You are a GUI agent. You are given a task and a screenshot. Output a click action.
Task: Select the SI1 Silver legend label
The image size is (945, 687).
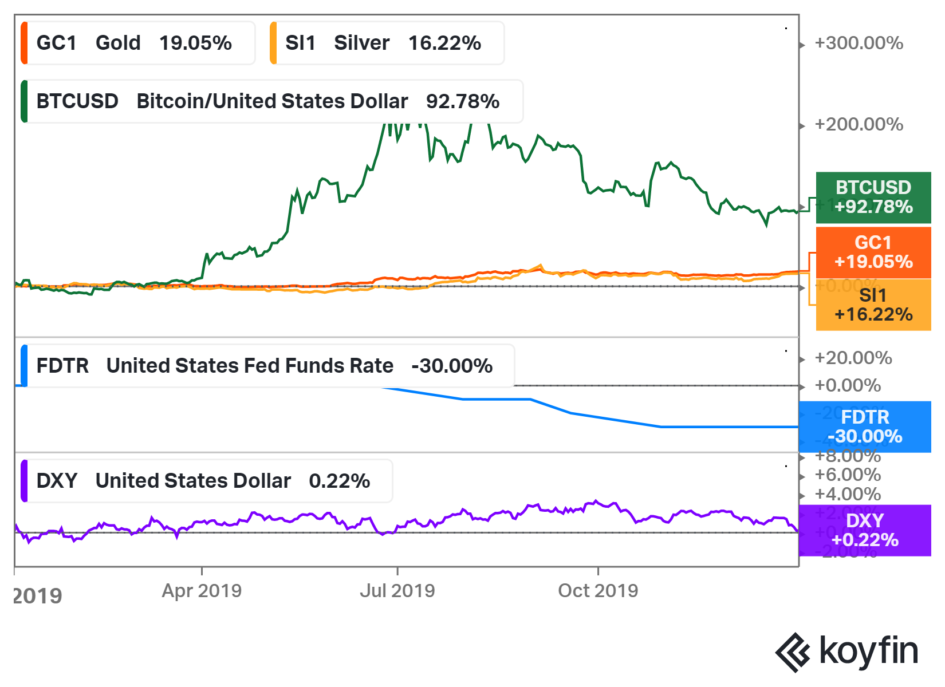click(386, 43)
